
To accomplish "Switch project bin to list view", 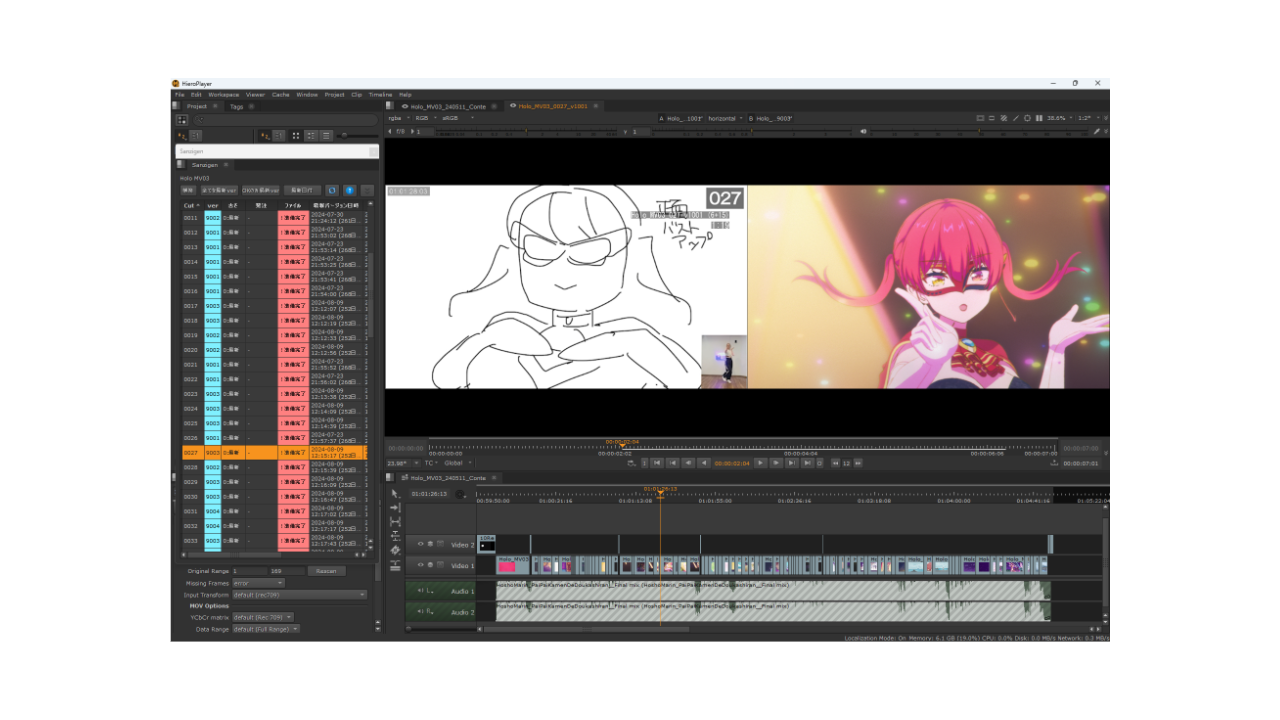I will (x=326, y=135).
